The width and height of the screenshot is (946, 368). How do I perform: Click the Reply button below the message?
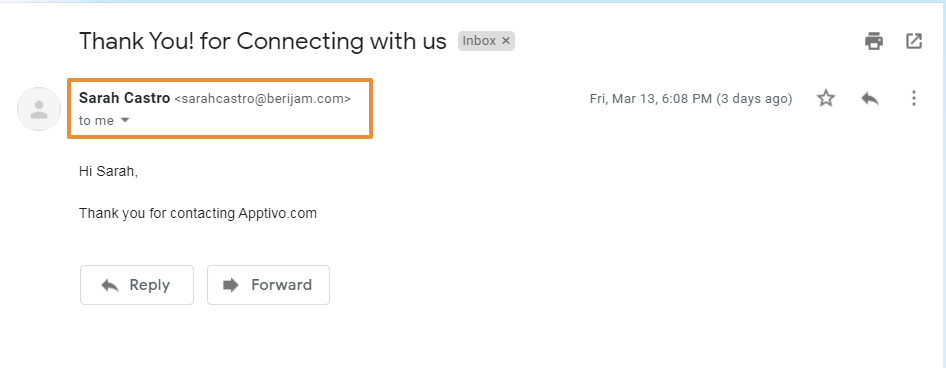pos(137,285)
